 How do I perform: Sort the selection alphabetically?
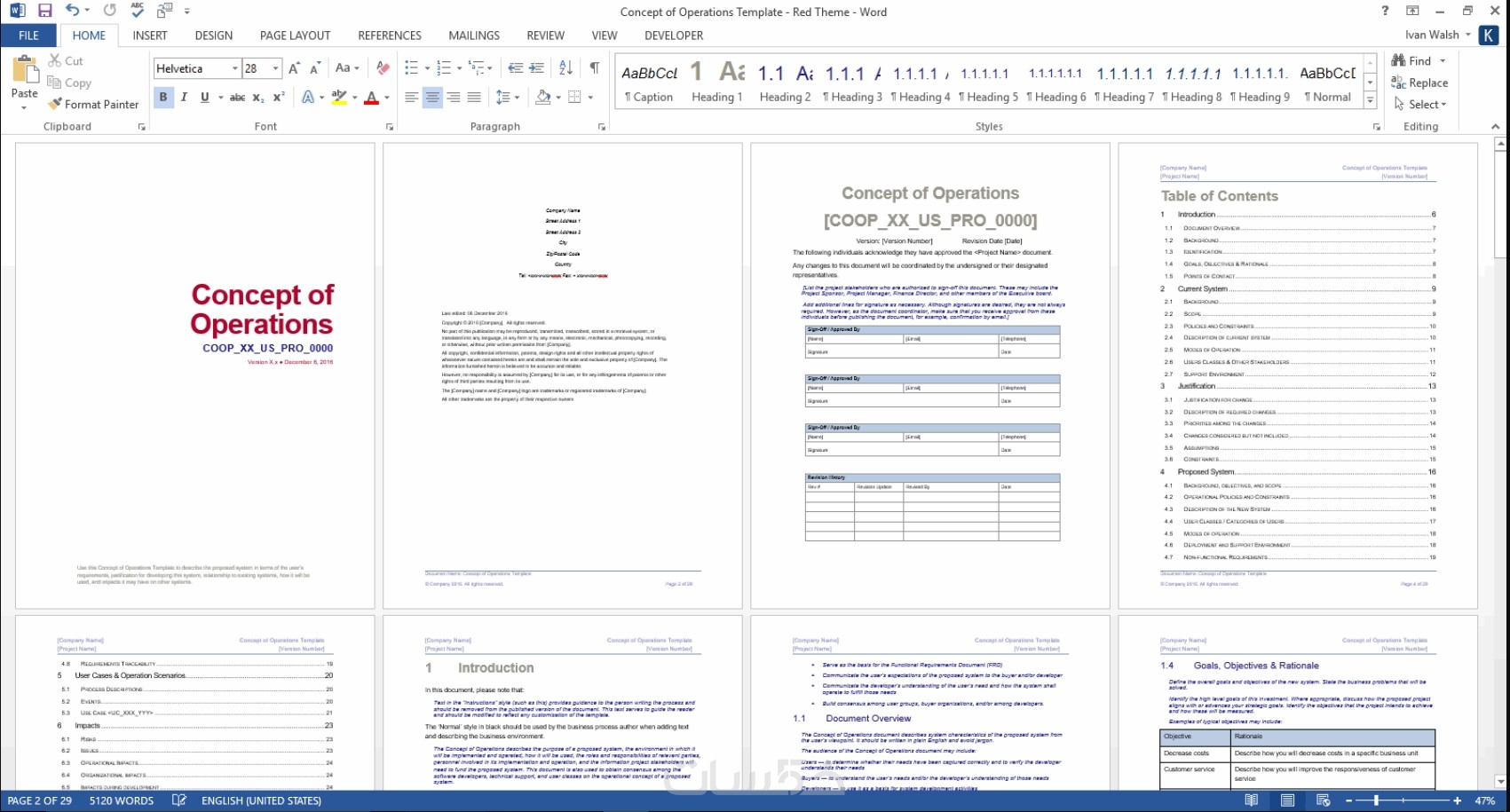(565, 68)
